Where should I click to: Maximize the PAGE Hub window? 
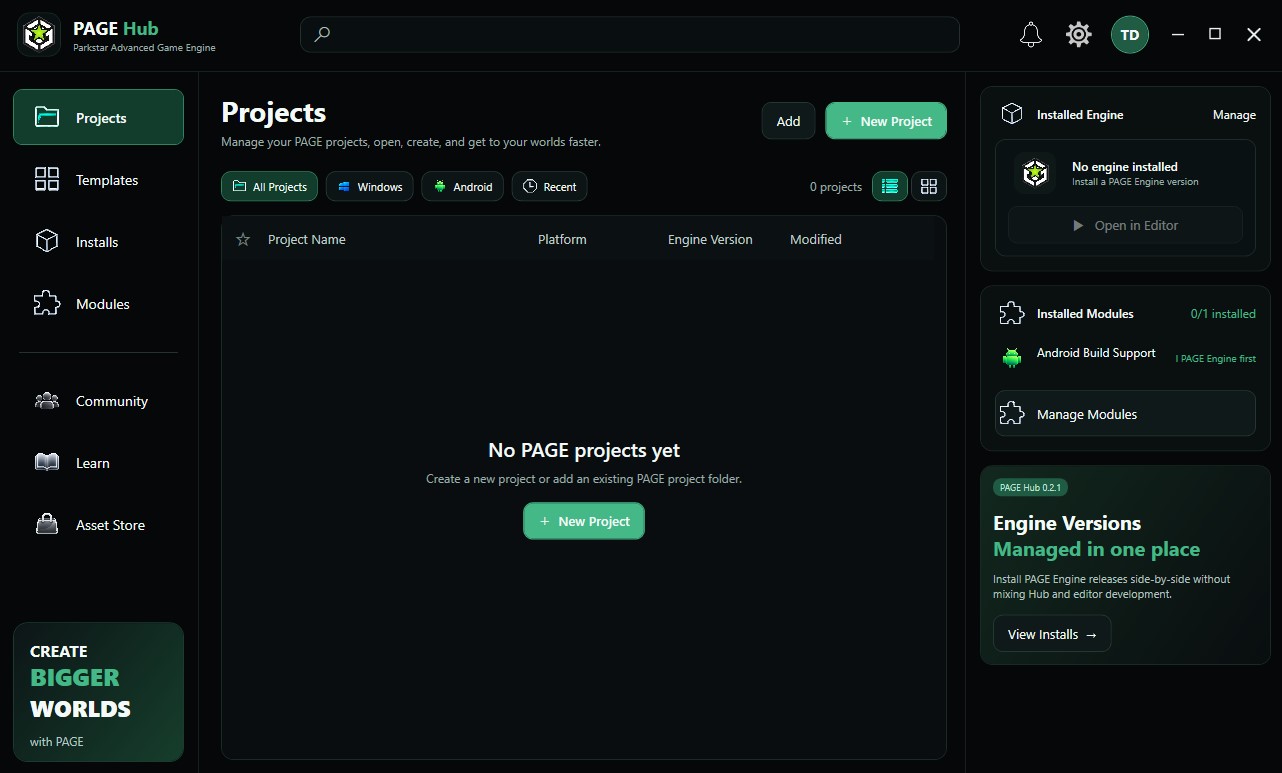(x=1215, y=34)
